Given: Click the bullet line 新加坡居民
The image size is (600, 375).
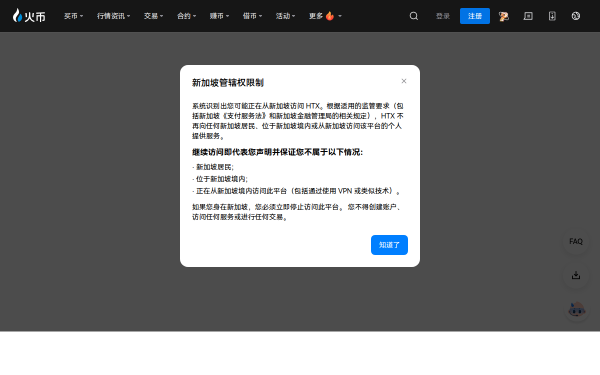Looking at the screenshot, I should pyautogui.click(x=213, y=167).
